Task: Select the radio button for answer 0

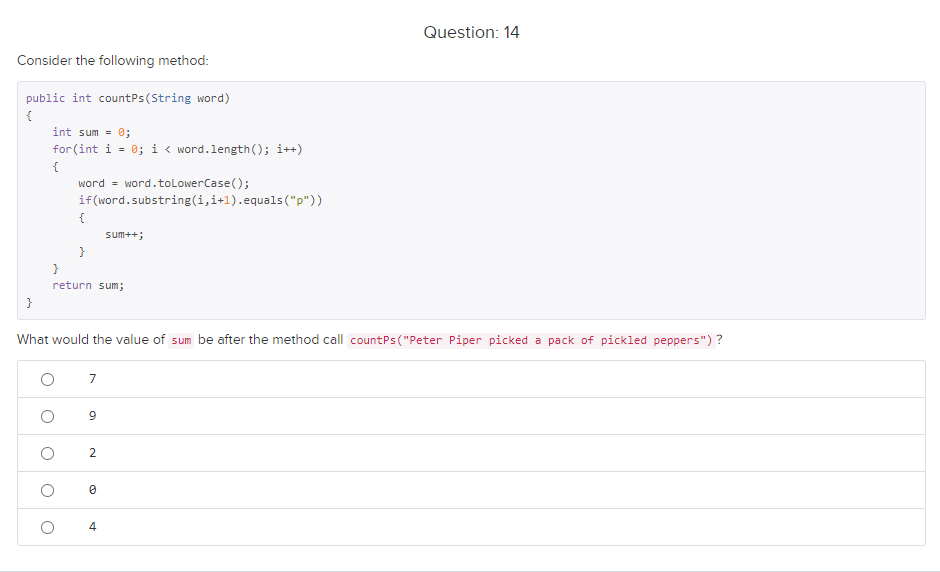Action: pyautogui.click(x=47, y=490)
